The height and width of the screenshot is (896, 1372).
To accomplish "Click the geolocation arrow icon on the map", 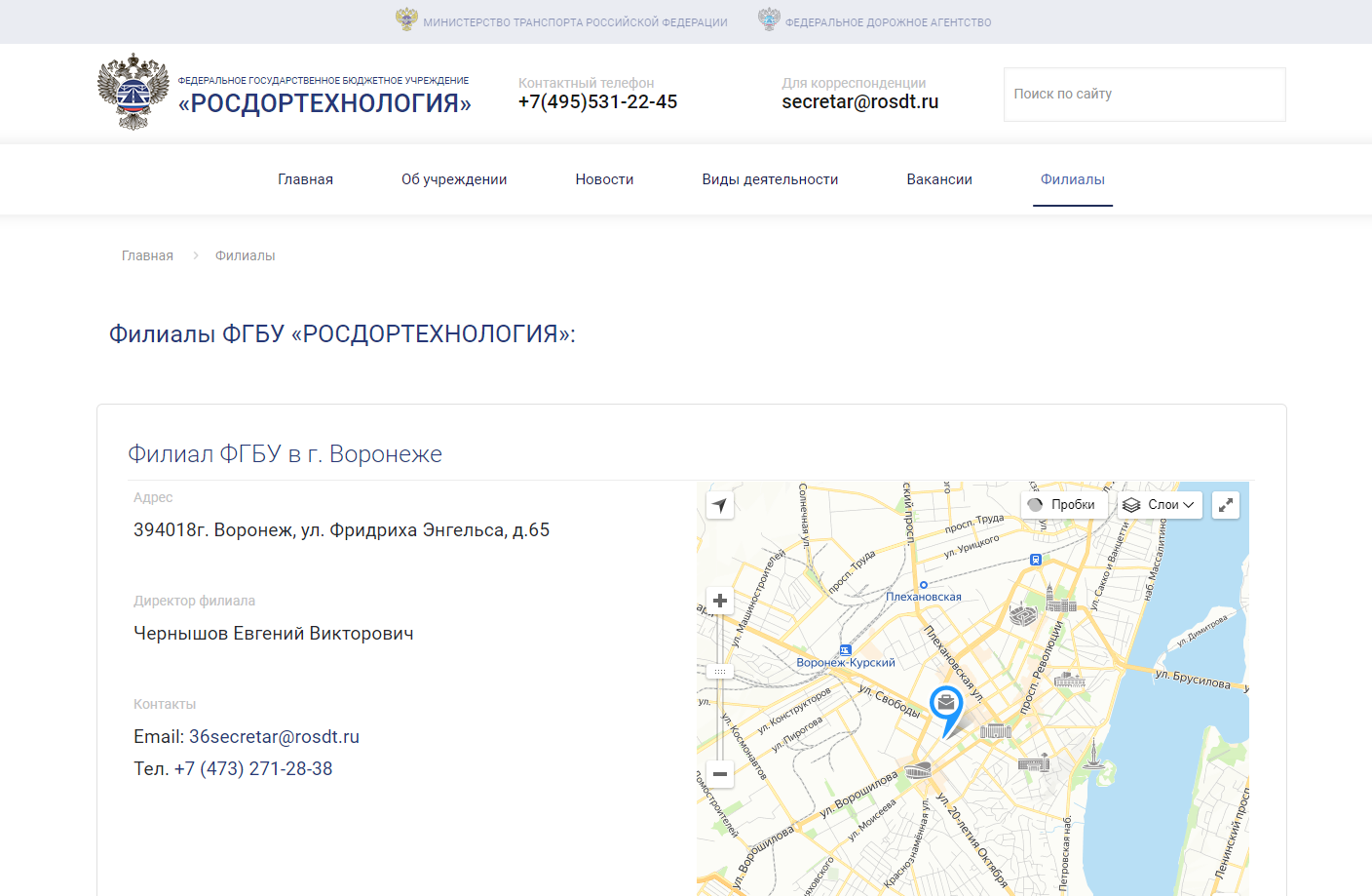I will pos(719,505).
